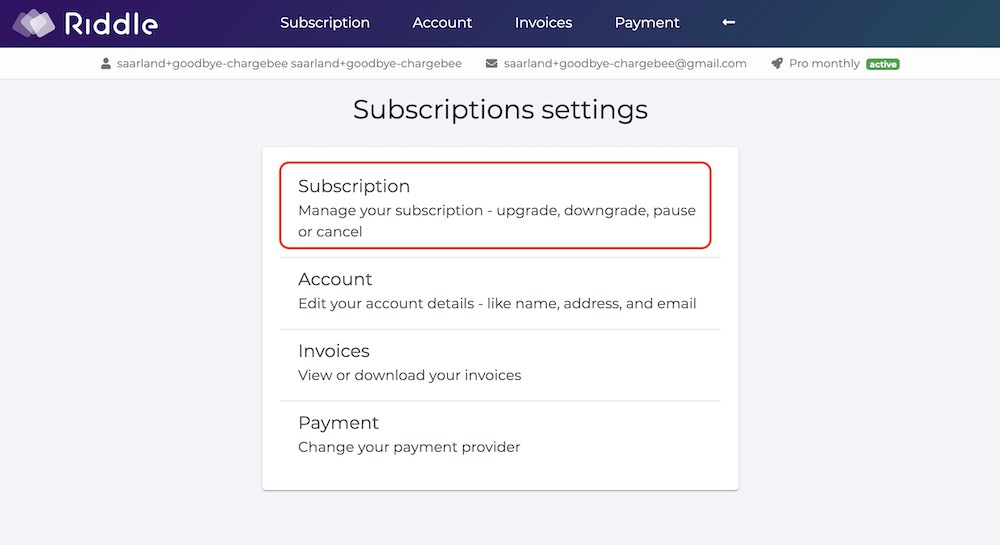Click the envelope email icon
Viewport: 1000px width, 545px height.
[491, 64]
